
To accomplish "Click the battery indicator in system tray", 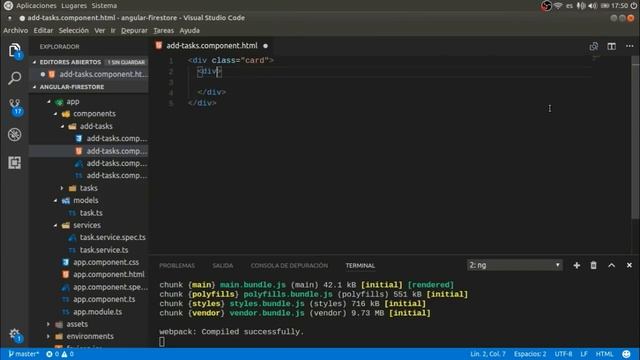I will (605, 6).
